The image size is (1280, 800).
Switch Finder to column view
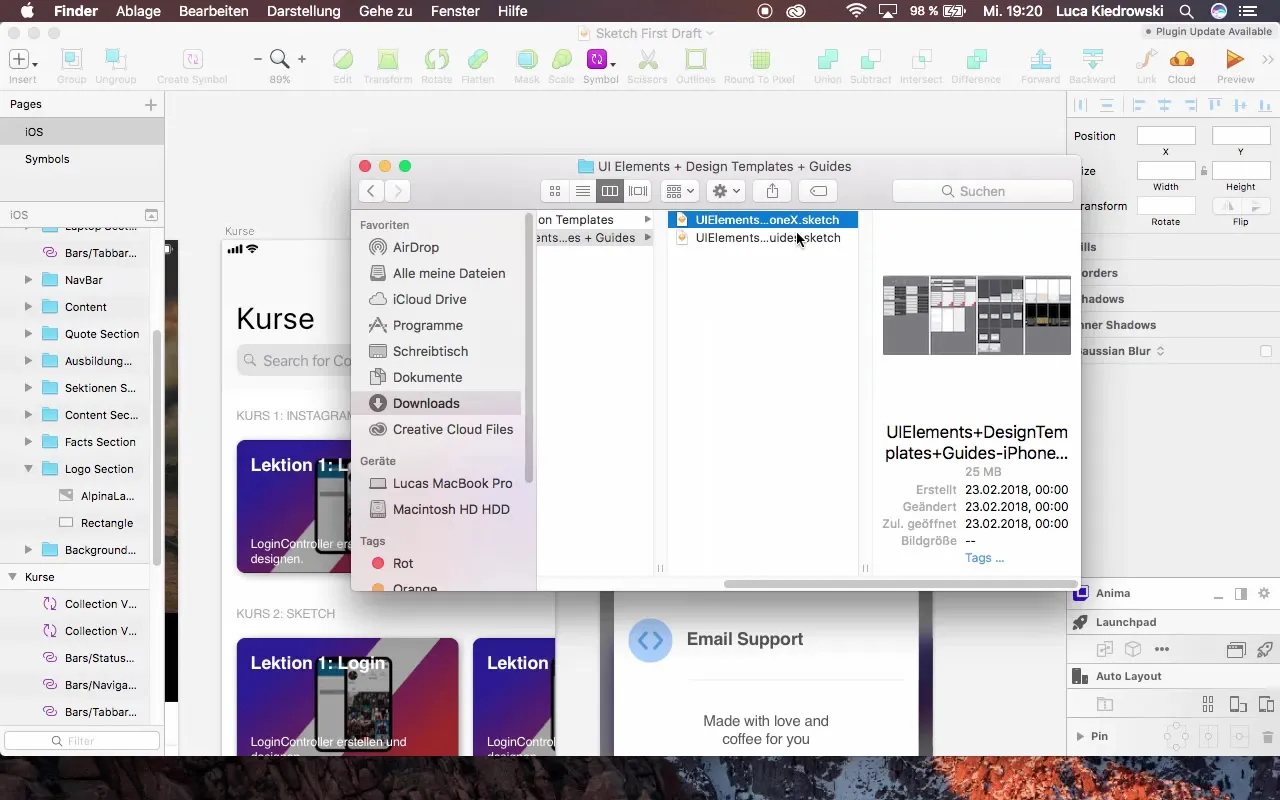click(x=609, y=191)
